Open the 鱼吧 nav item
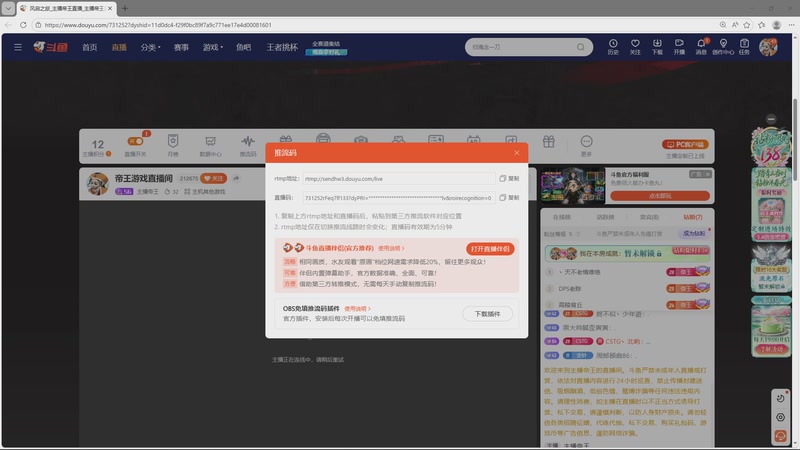The height and width of the screenshot is (450, 800). pos(243,47)
